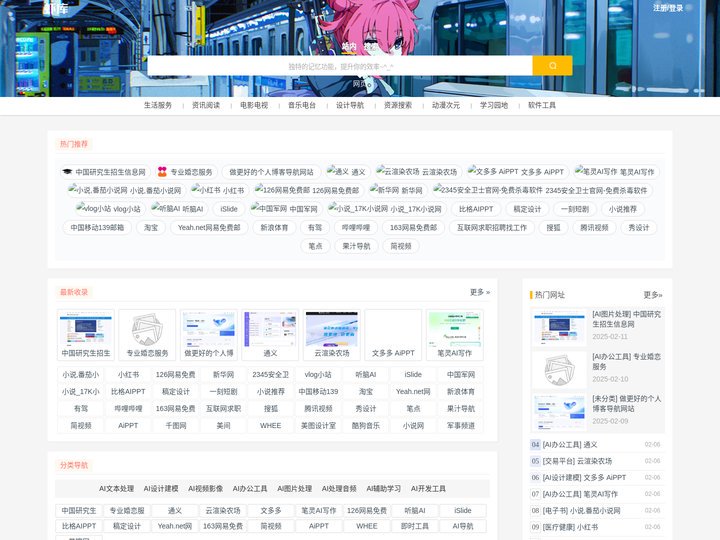720x540 pixels.
Task: Open 中国研究生招生信息网 graduation cap link
Action: click(x=104, y=172)
